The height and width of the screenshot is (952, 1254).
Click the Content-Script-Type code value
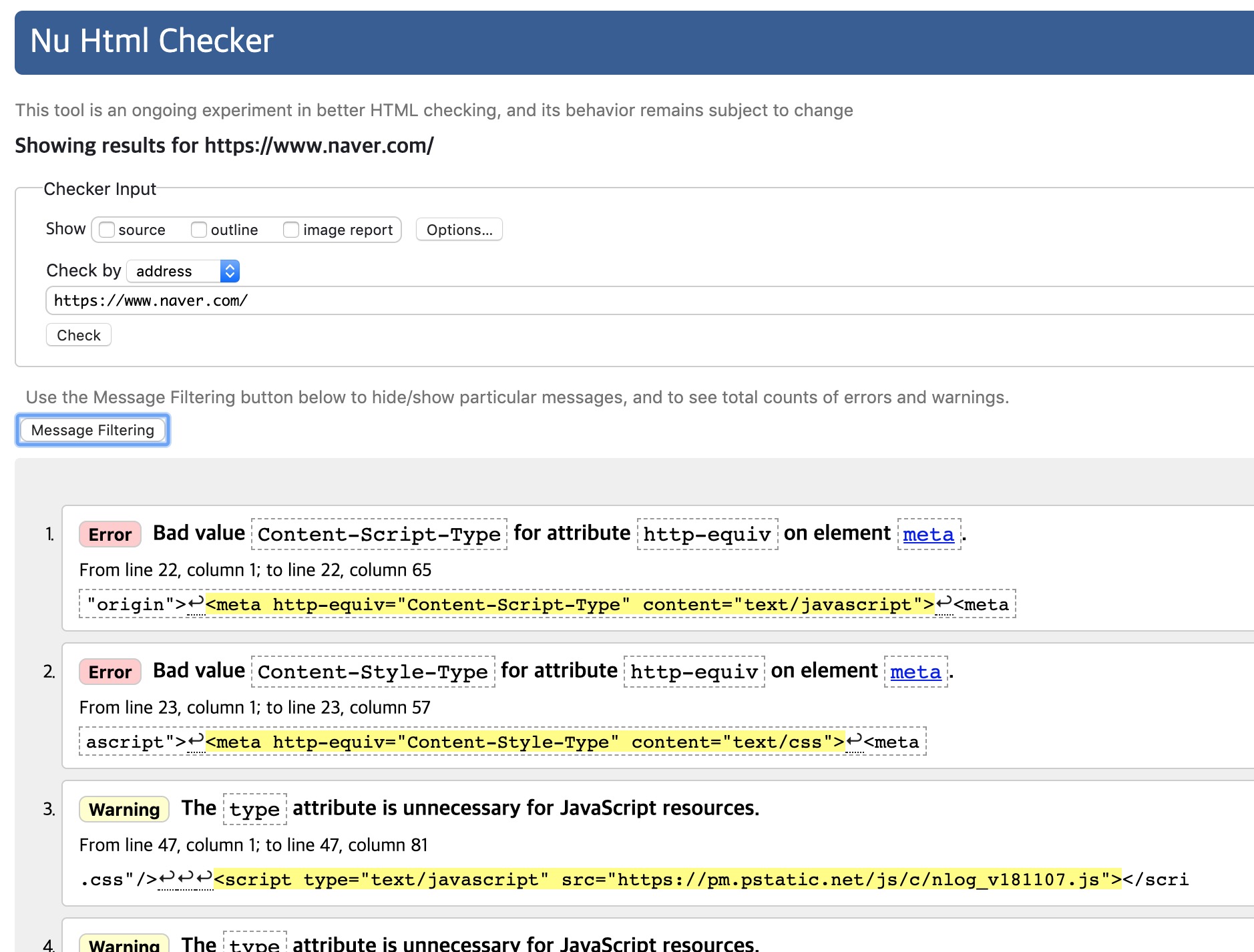click(x=379, y=534)
